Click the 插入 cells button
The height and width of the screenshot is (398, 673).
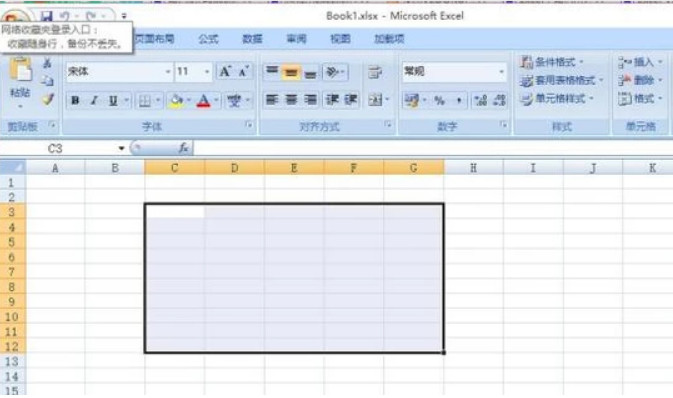point(640,62)
